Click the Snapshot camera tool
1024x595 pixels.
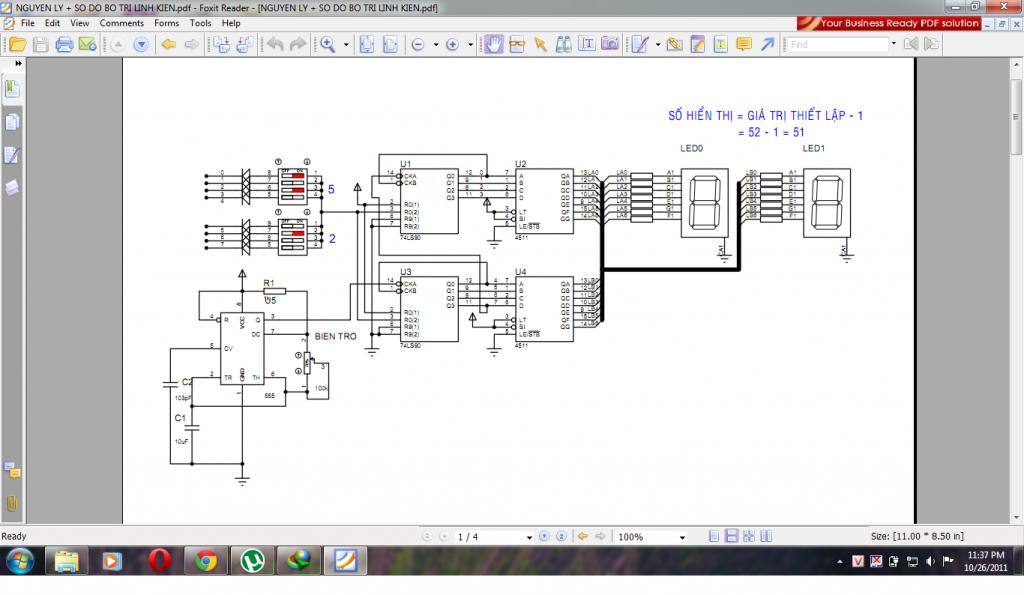coord(610,44)
